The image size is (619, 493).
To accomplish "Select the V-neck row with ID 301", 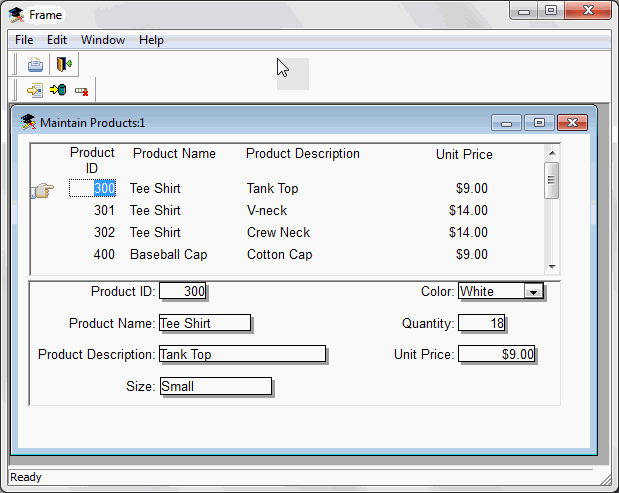I will tap(267, 211).
